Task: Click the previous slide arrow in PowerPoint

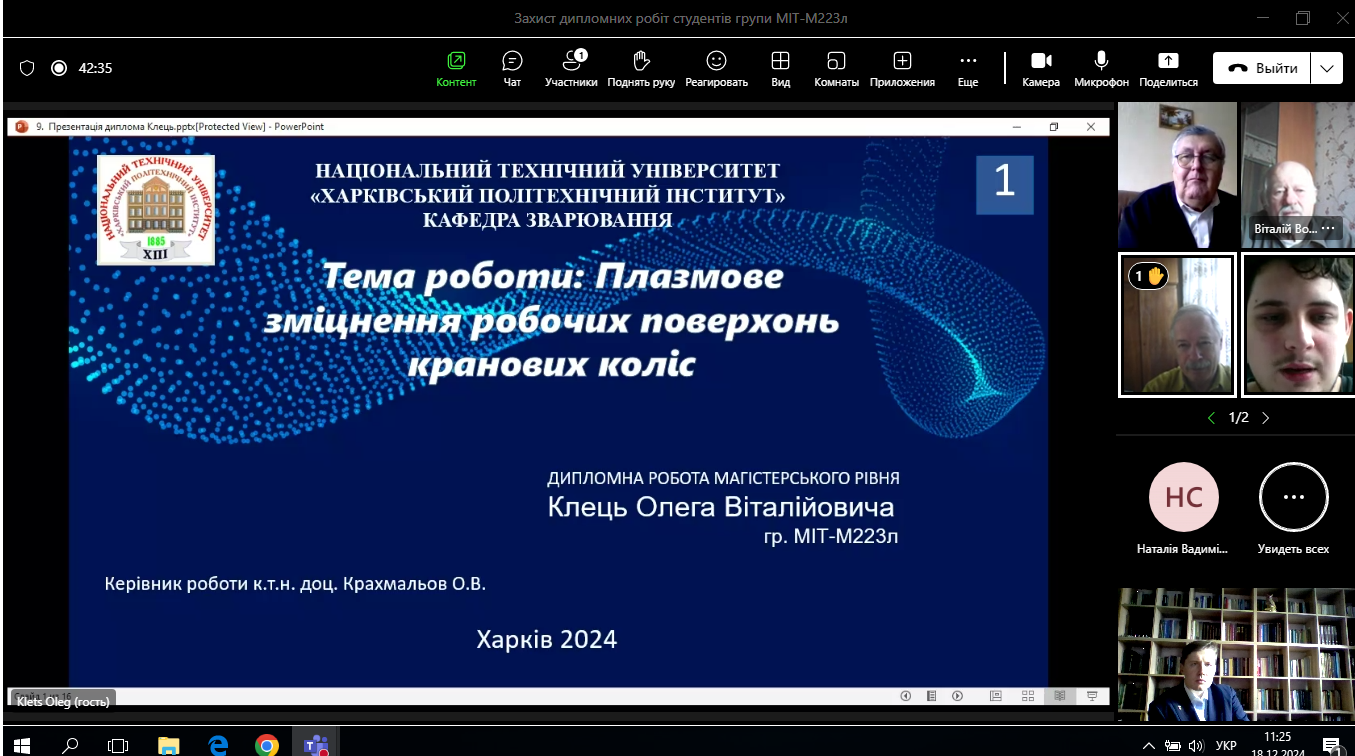Action: click(906, 696)
